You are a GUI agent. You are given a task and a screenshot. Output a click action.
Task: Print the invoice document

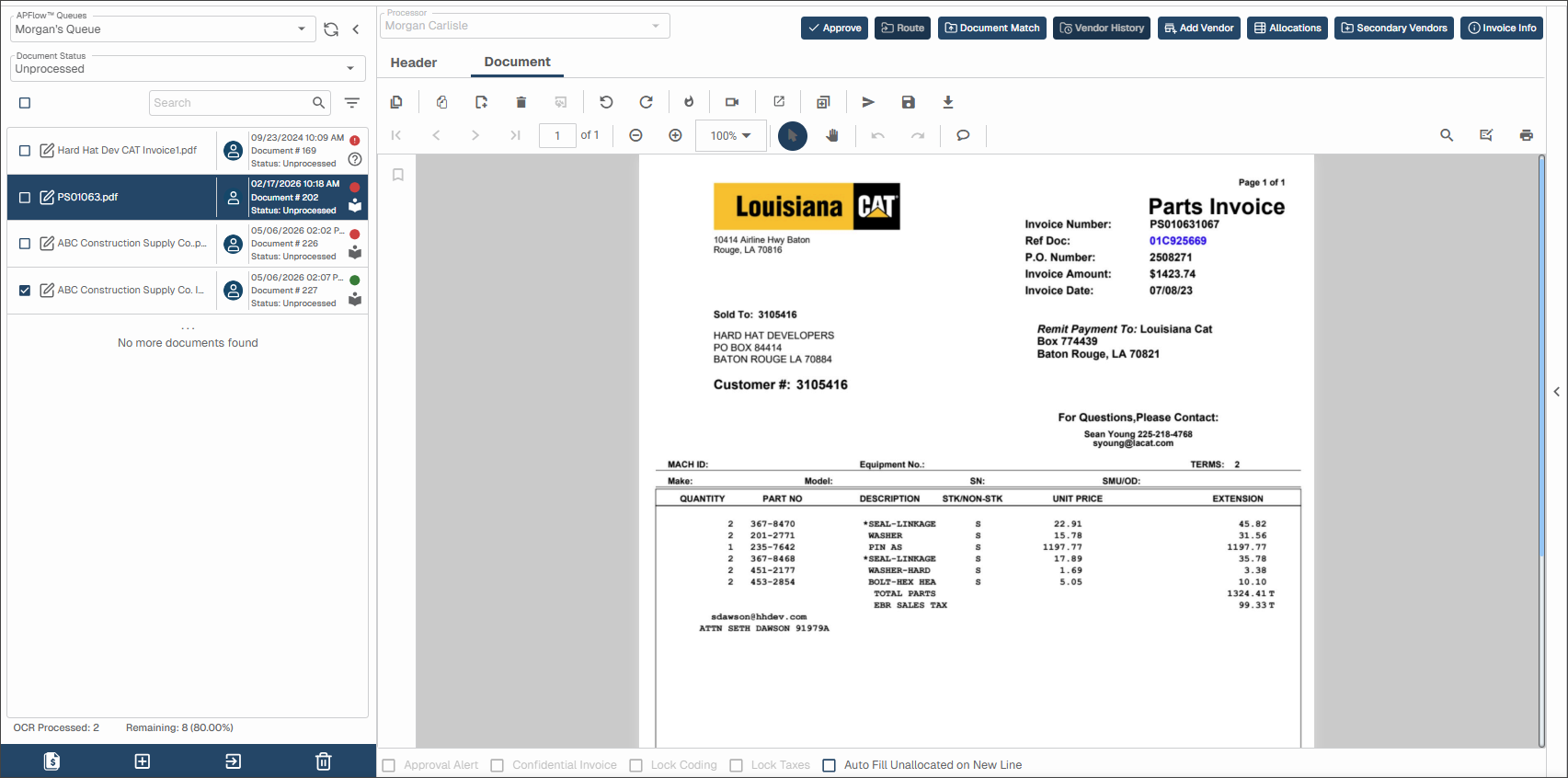click(1527, 135)
